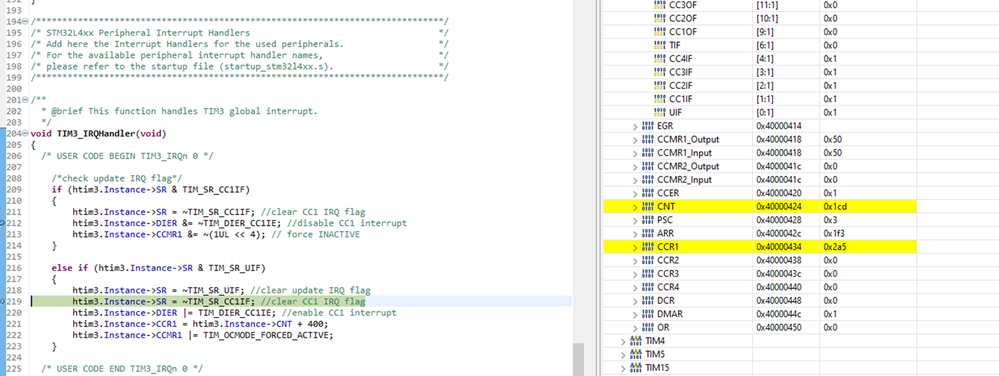999x376 pixels.
Task: Click the CCER register icon
Action: coord(647,193)
